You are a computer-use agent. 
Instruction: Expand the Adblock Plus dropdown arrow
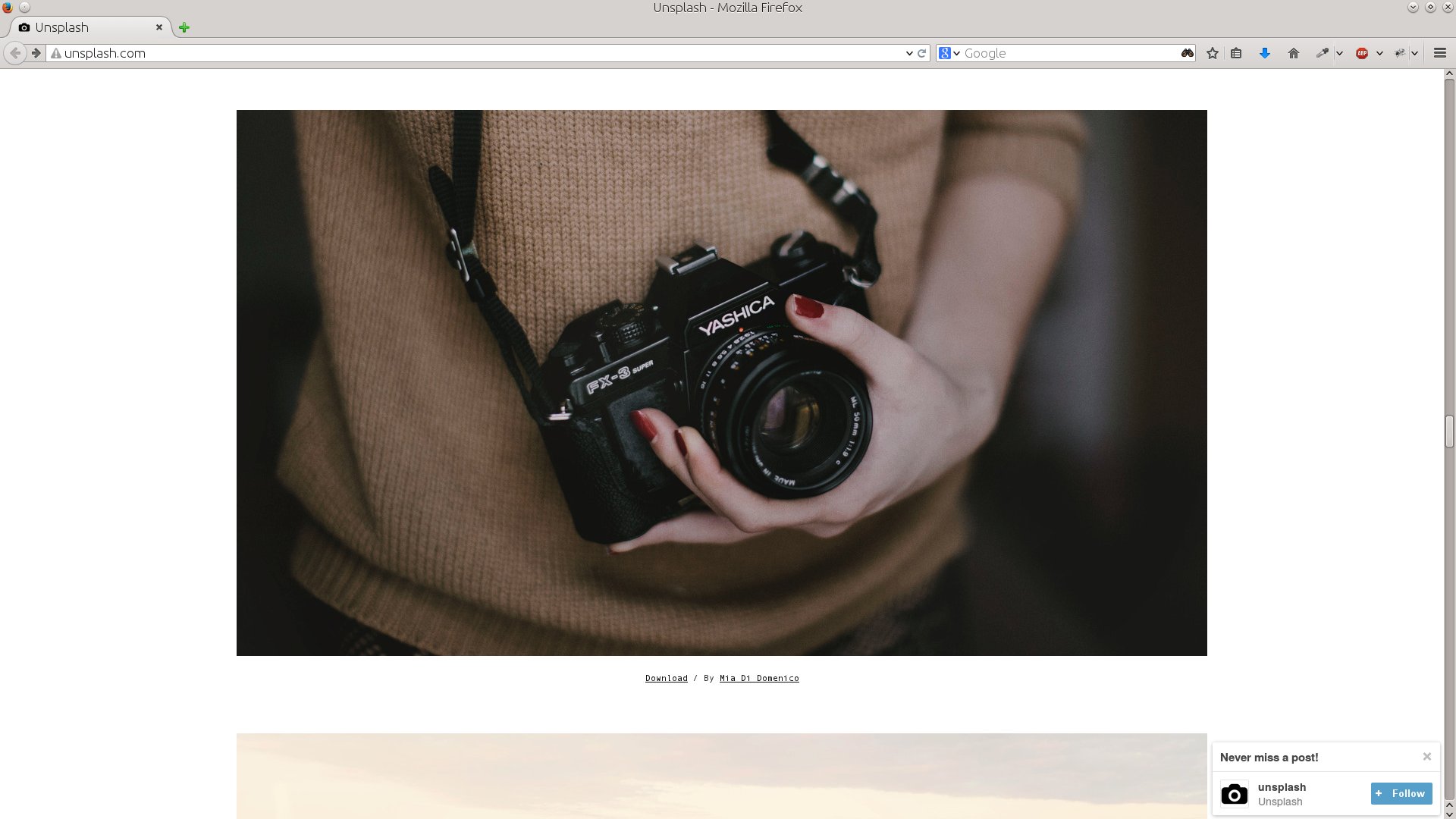coord(1379,53)
